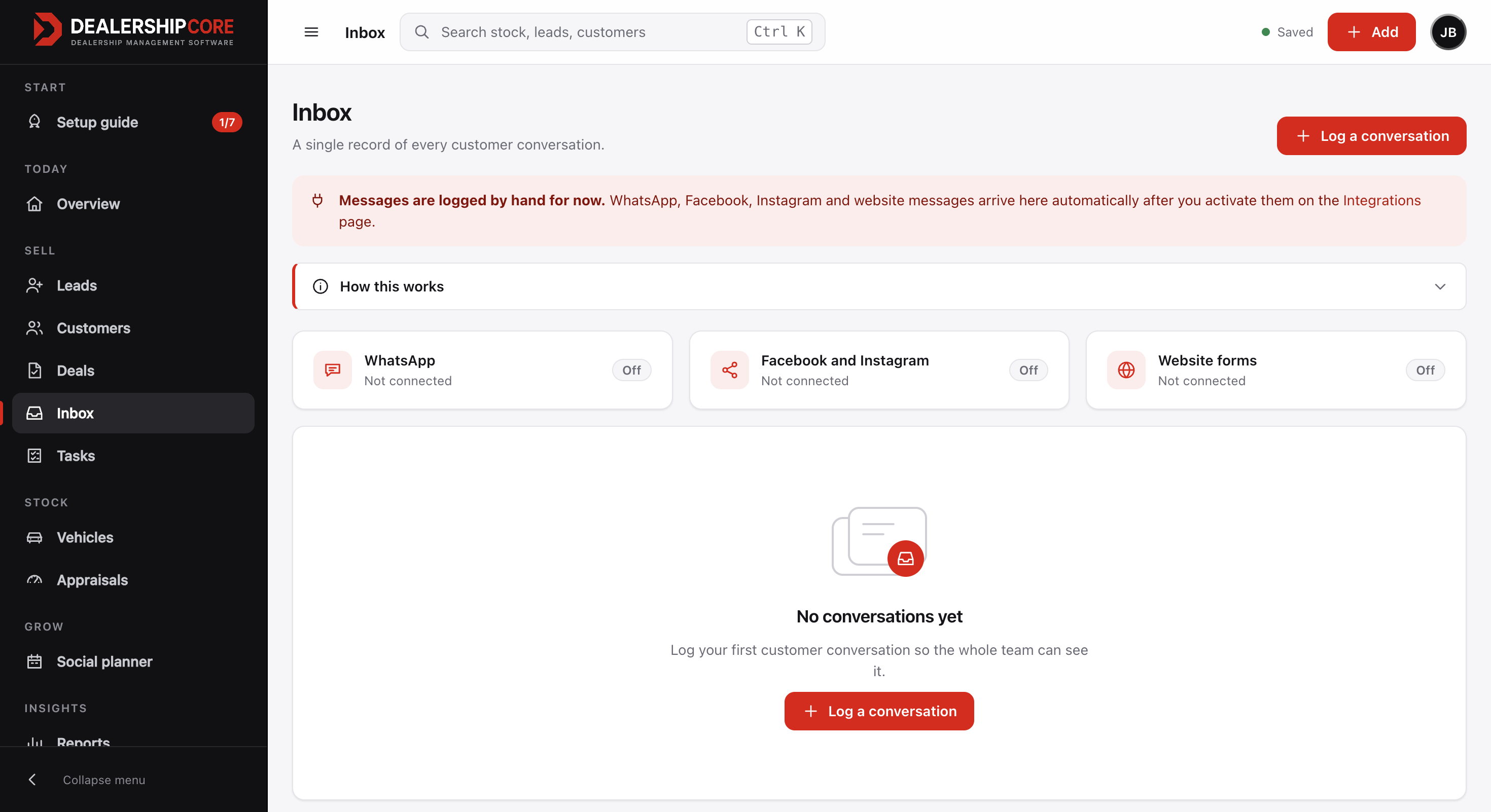Click the Vehicles car icon
This screenshot has width=1491, height=812.
[34, 537]
